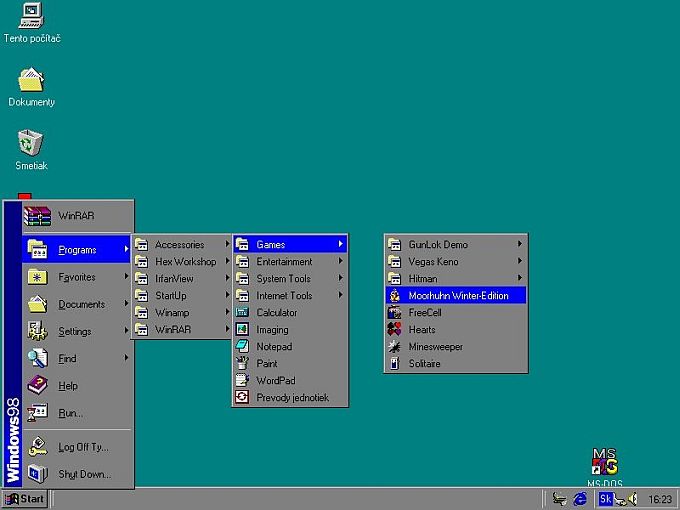Click the WinRAR books icon in Start menu

click(x=37, y=216)
